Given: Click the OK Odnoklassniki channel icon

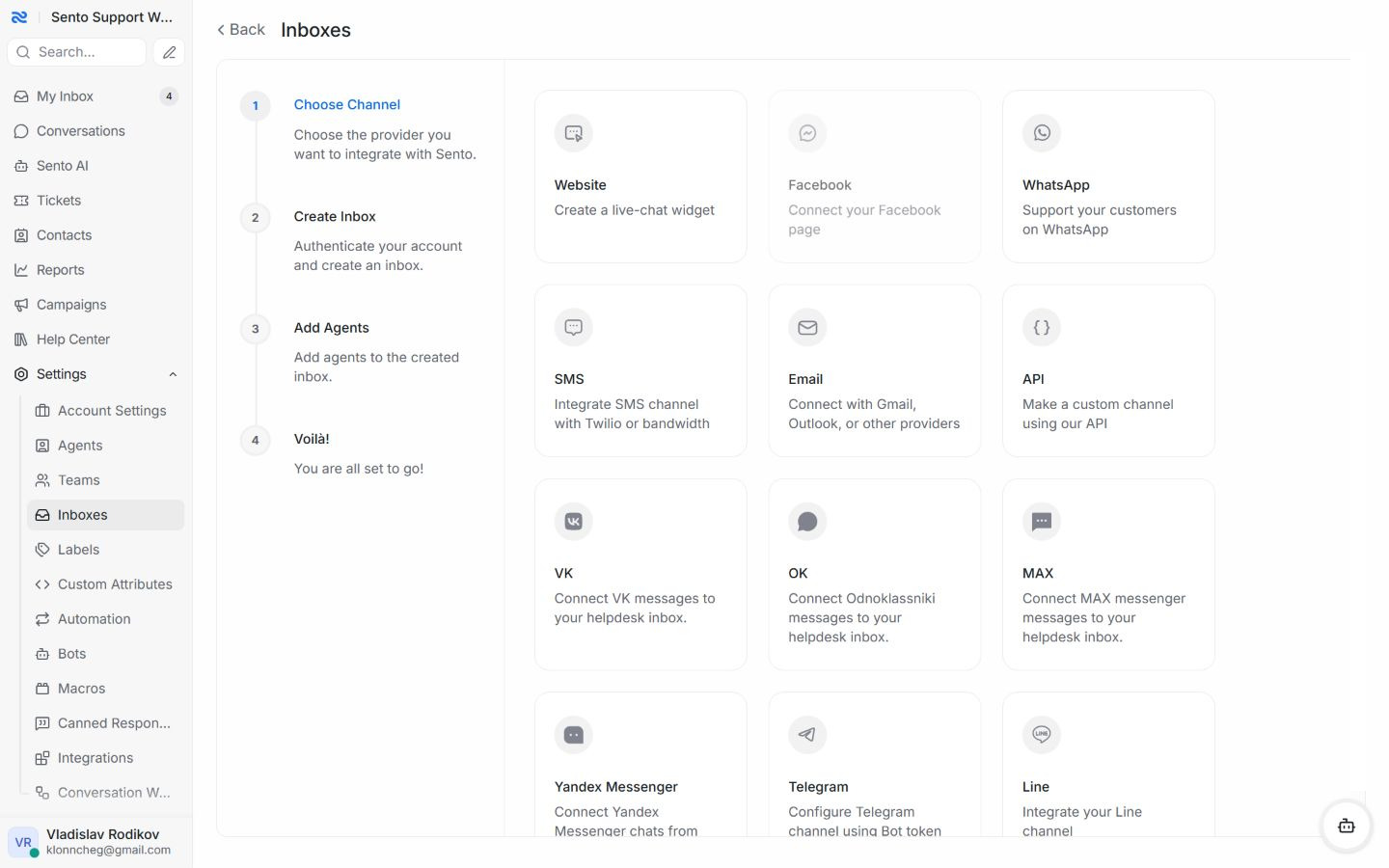Looking at the screenshot, I should tap(807, 522).
